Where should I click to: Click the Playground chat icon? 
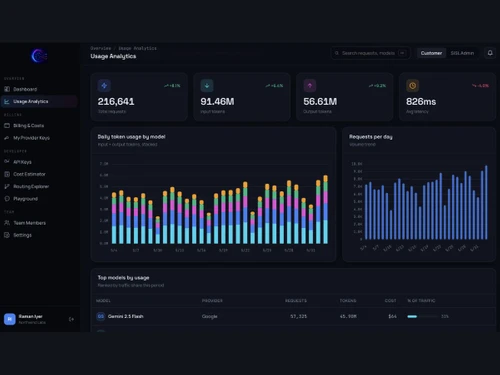tap(7, 199)
